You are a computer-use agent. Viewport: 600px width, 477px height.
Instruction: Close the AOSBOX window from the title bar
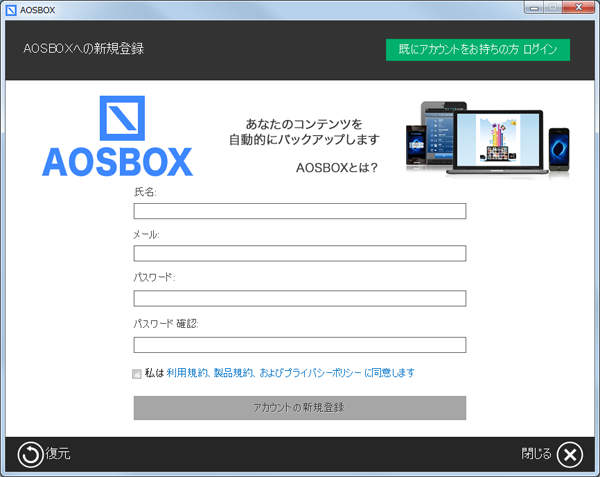579,8
